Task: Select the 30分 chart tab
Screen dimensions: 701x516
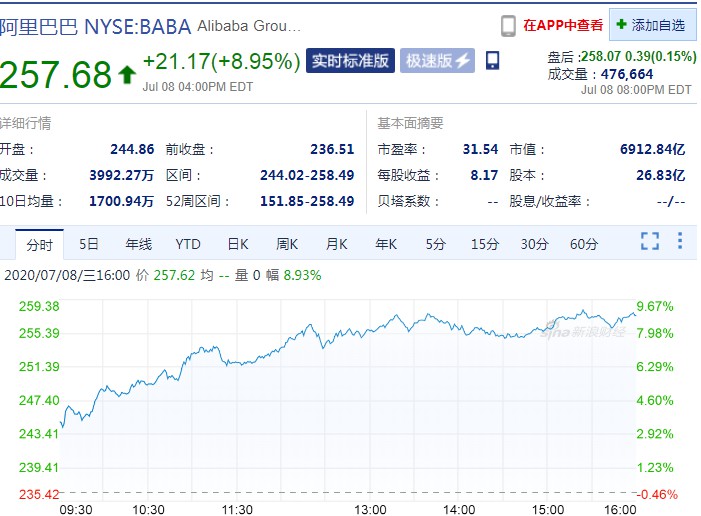Action: (534, 244)
